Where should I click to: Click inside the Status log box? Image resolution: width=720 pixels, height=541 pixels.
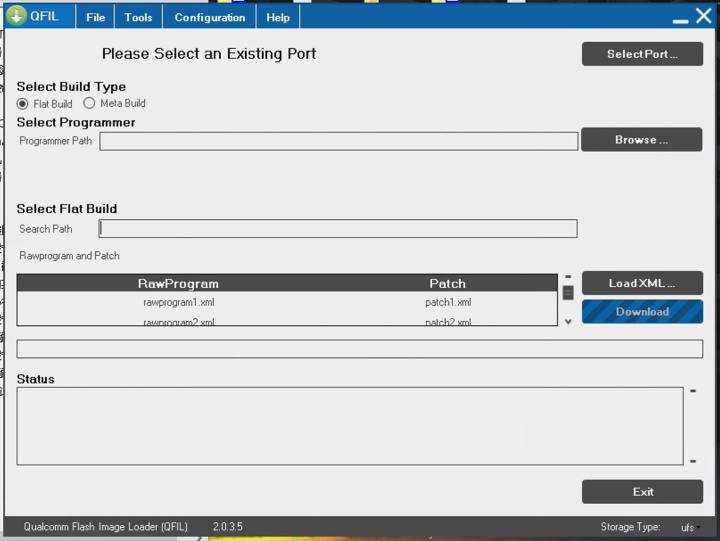pos(350,426)
